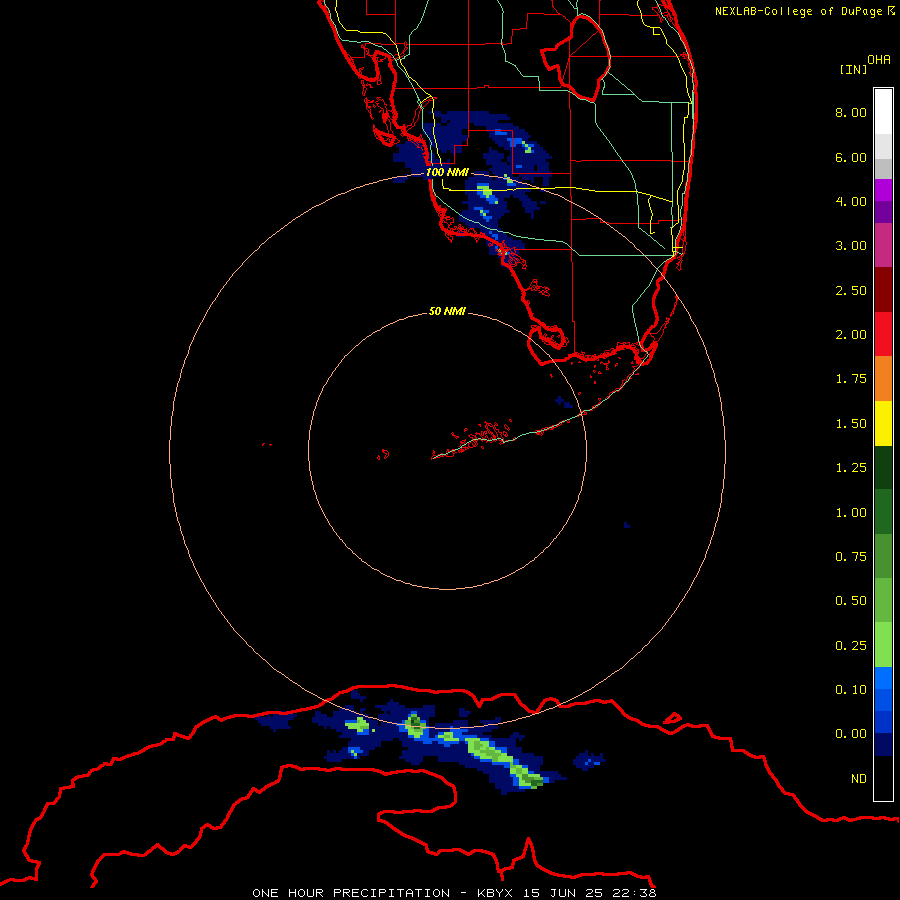The width and height of the screenshot is (900, 900).
Task: Click the 2.00 legend value
Action: pos(851,335)
